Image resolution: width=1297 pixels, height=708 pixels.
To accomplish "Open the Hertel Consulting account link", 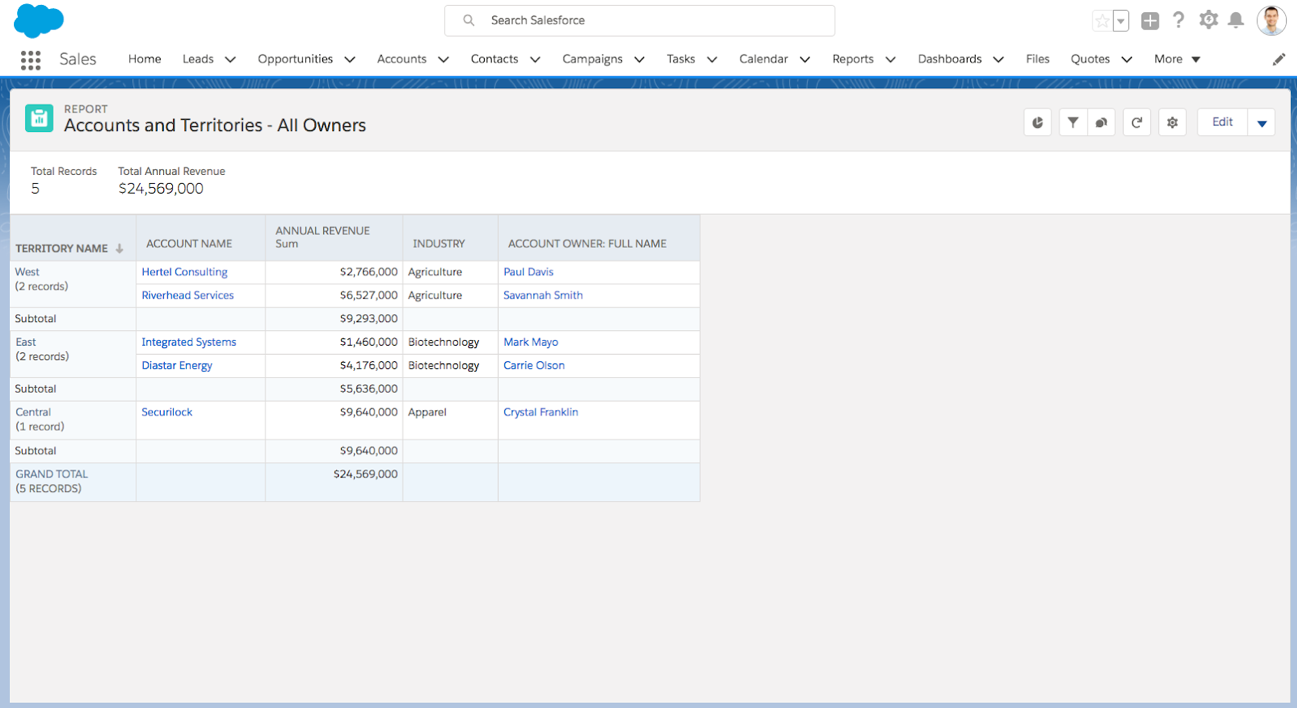I will pyautogui.click(x=184, y=272).
